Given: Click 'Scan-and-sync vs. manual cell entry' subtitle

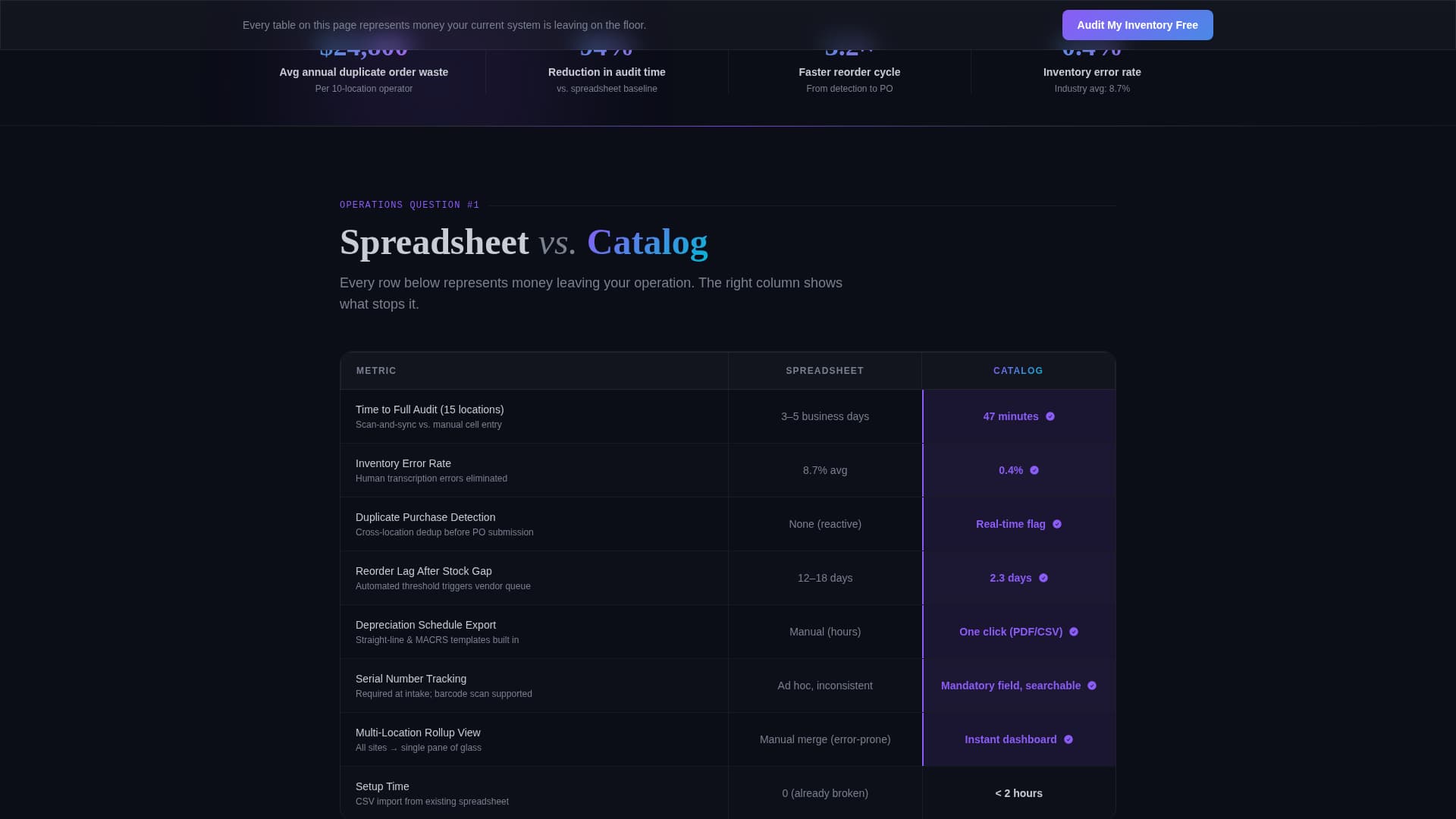Looking at the screenshot, I should [x=428, y=425].
